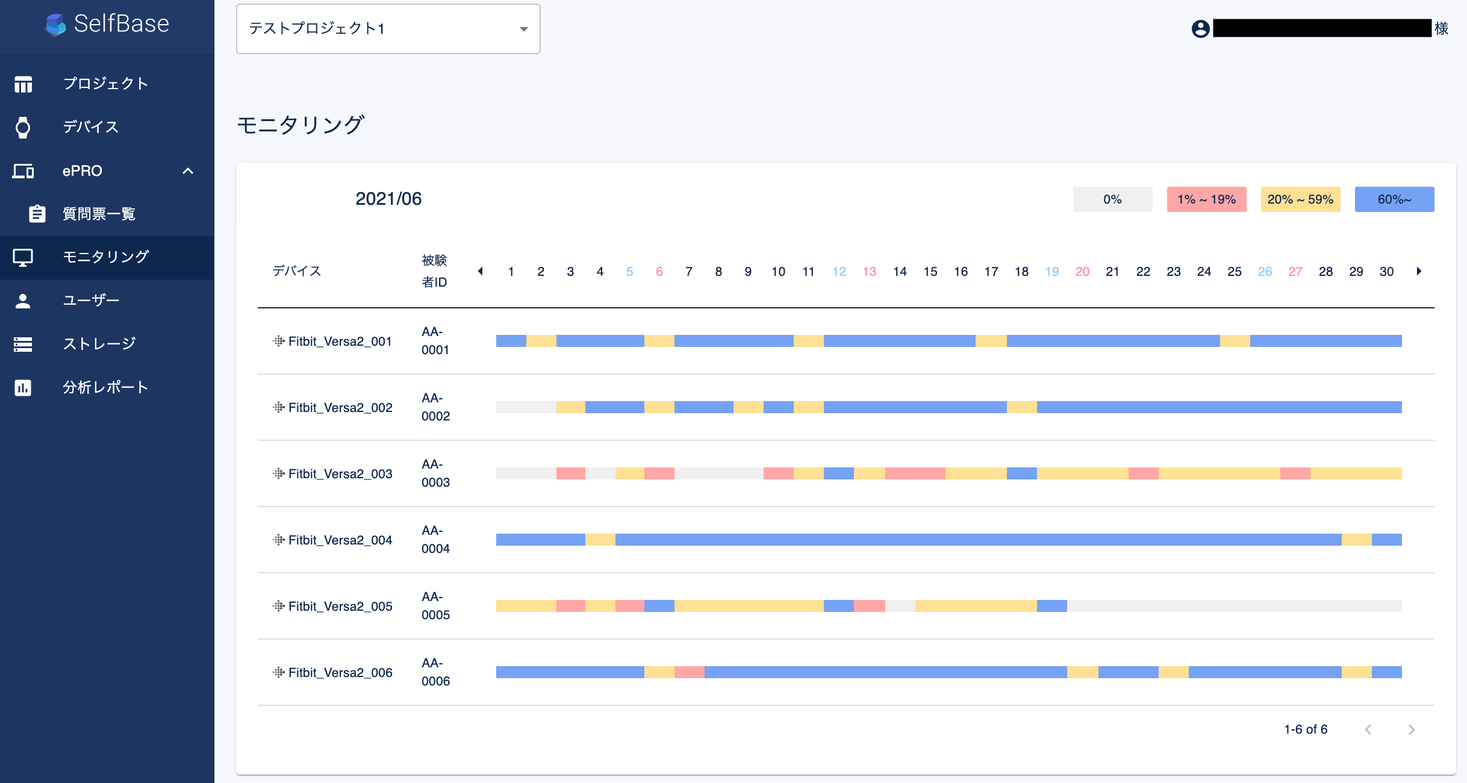Click the デバイス column header
The width and height of the screenshot is (1467, 783).
point(297,271)
